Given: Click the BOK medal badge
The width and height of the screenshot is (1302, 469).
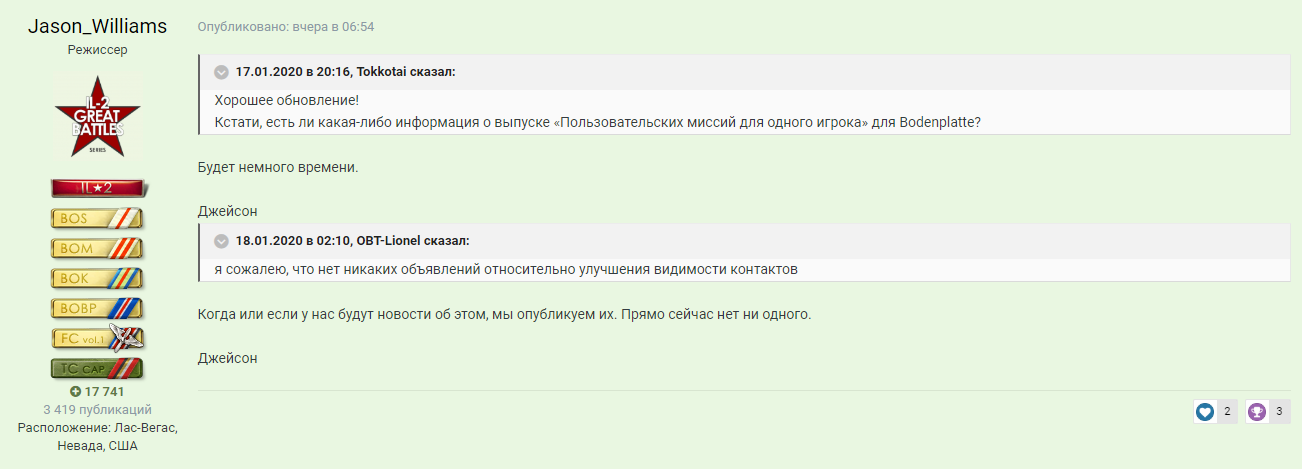Looking at the screenshot, I should pos(97,278).
